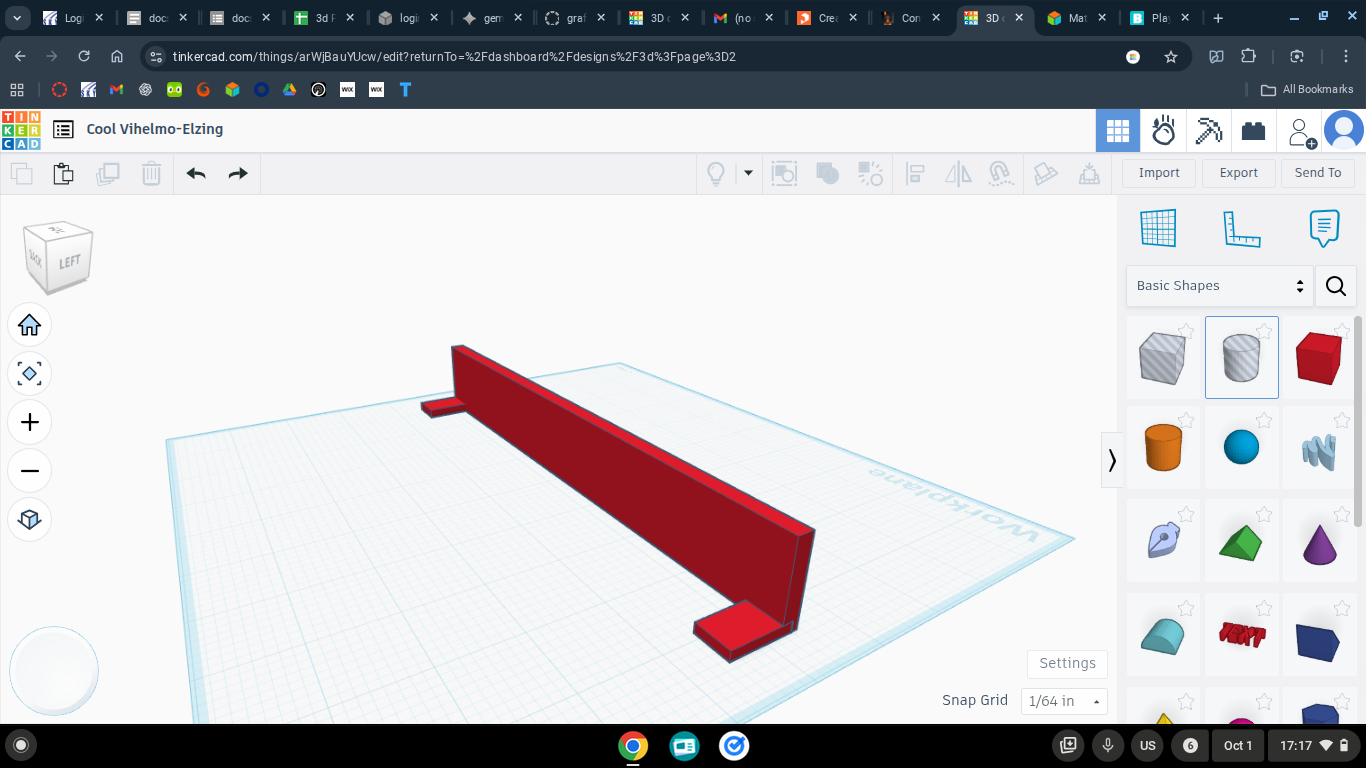Click the Redo arrow in toolbar

[238, 173]
